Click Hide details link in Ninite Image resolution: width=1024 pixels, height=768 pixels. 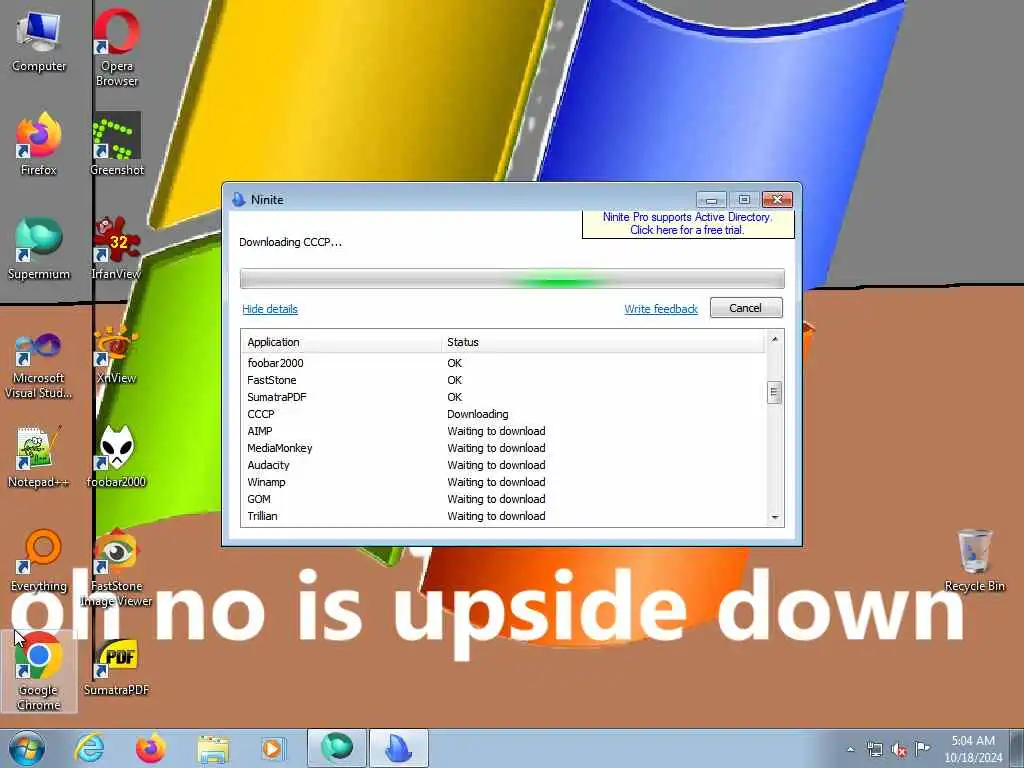pyautogui.click(x=270, y=309)
